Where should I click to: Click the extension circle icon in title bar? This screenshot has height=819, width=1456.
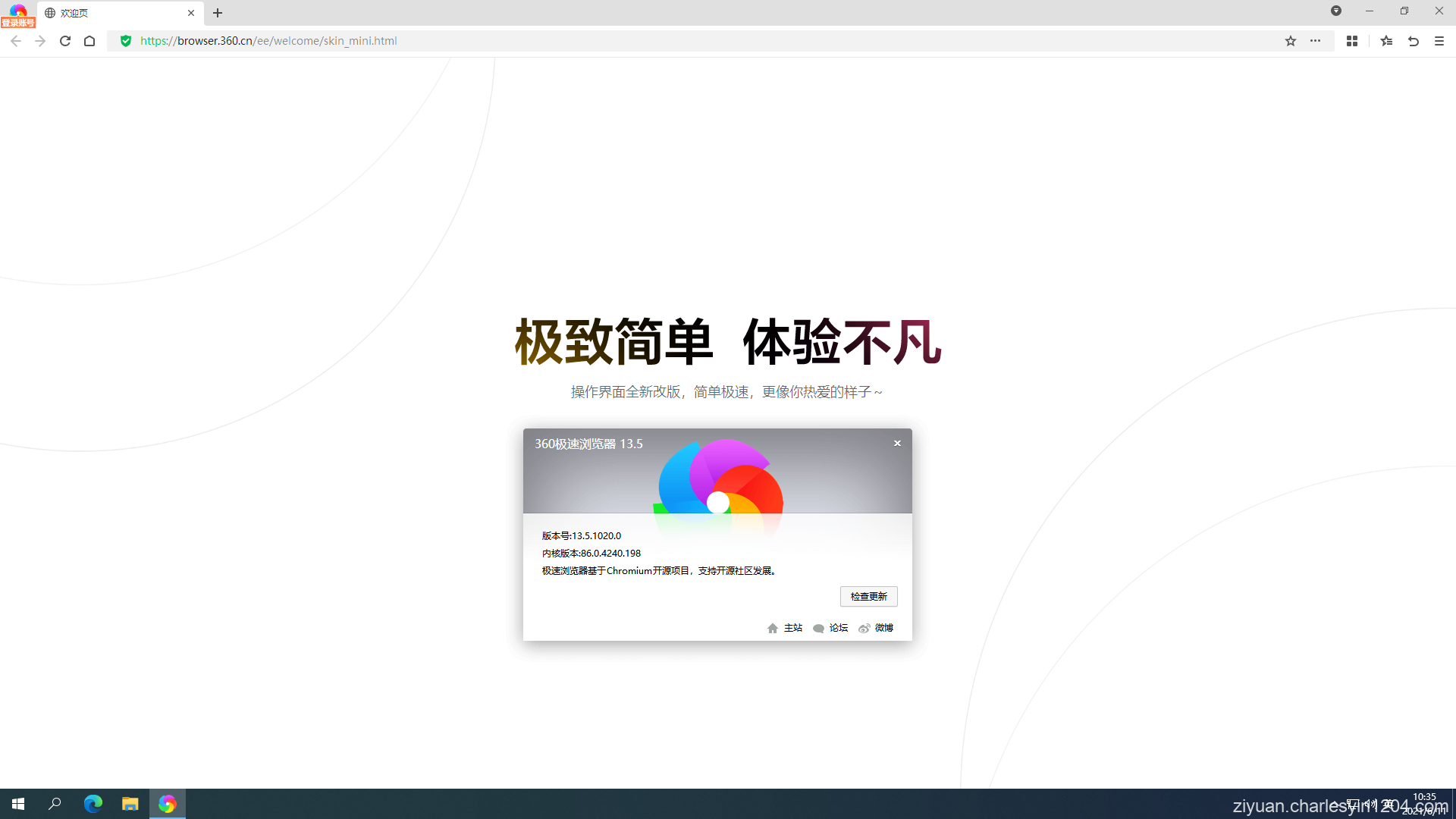point(1337,11)
